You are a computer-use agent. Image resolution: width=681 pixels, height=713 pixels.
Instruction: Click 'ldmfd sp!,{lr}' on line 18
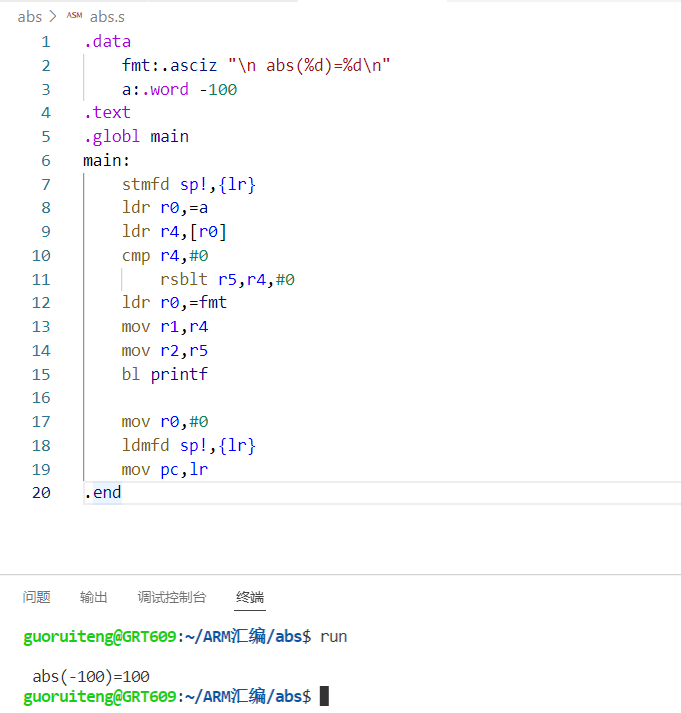[x=189, y=445]
